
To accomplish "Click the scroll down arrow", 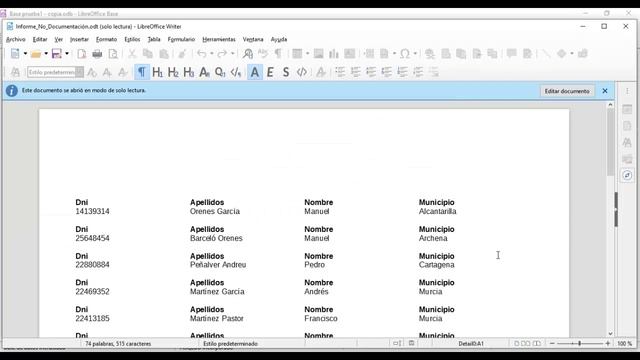I will point(610,333).
